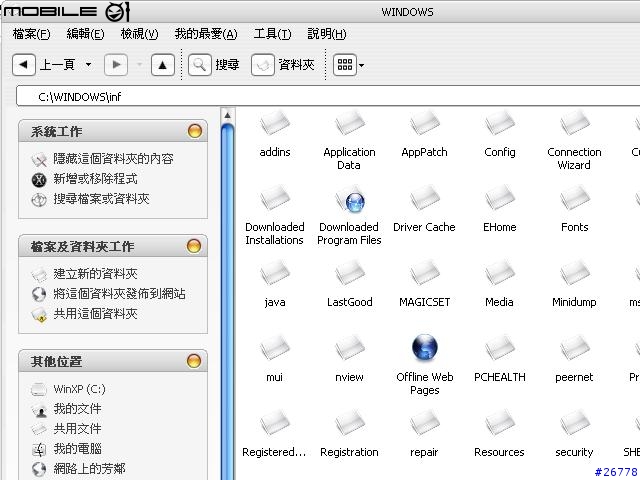Open the 說明(H) menu
The width and height of the screenshot is (640, 480).
coord(327,34)
